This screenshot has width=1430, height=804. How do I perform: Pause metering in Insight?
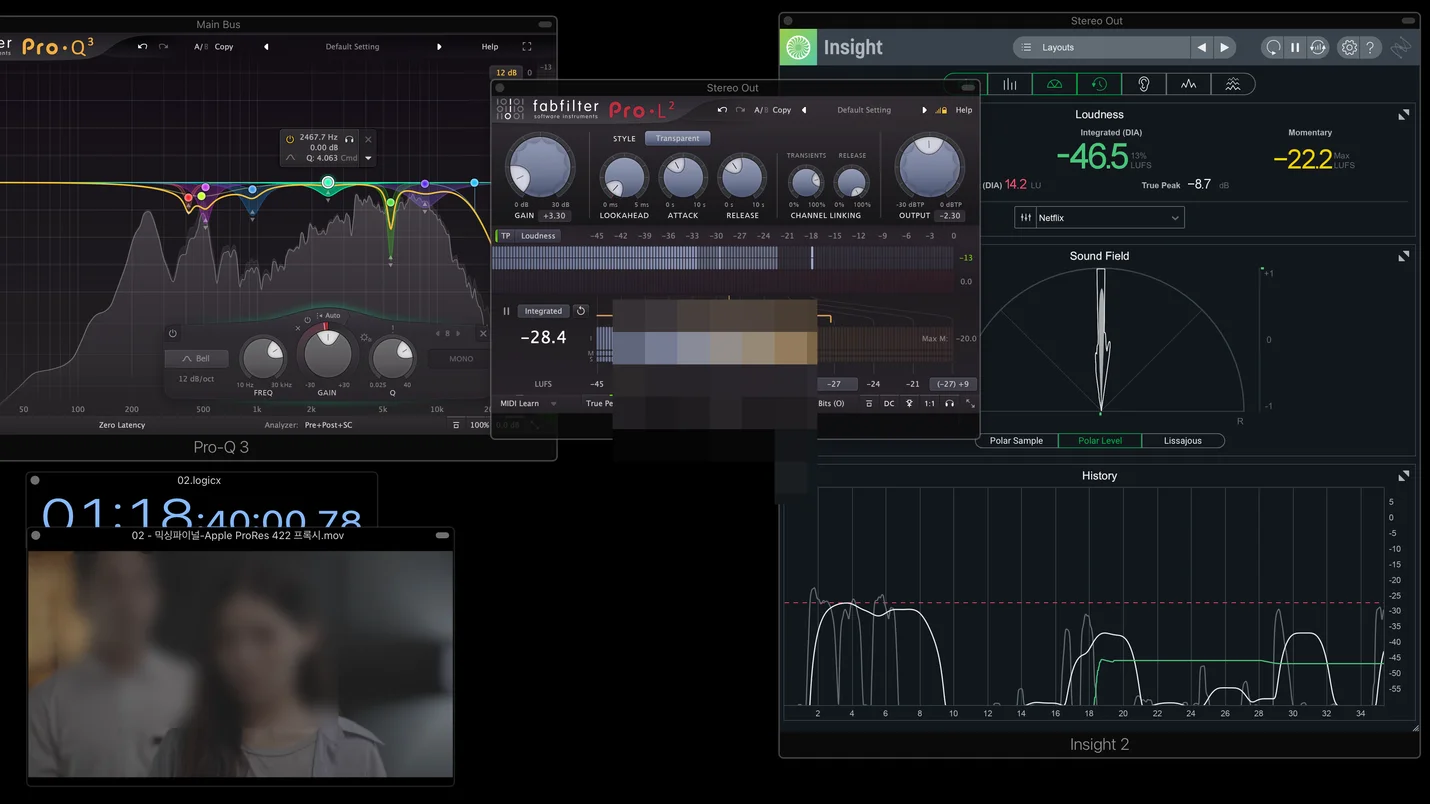(1295, 47)
